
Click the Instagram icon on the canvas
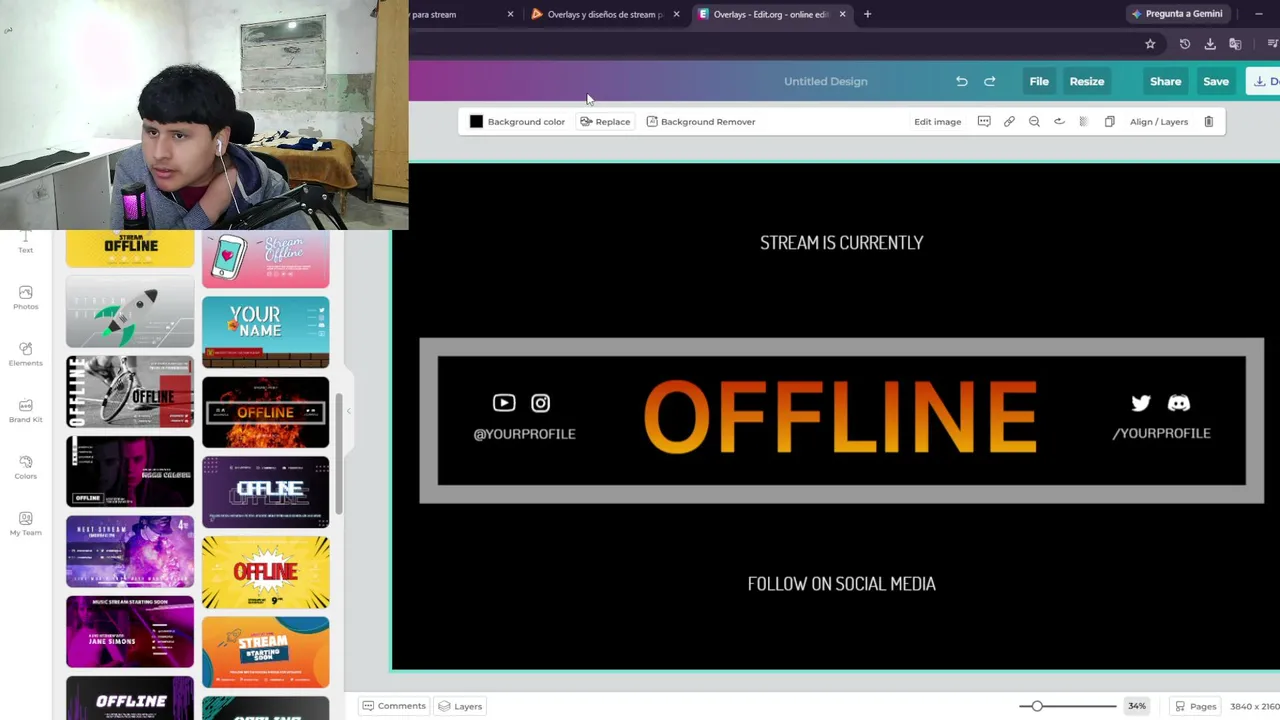point(540,403)
